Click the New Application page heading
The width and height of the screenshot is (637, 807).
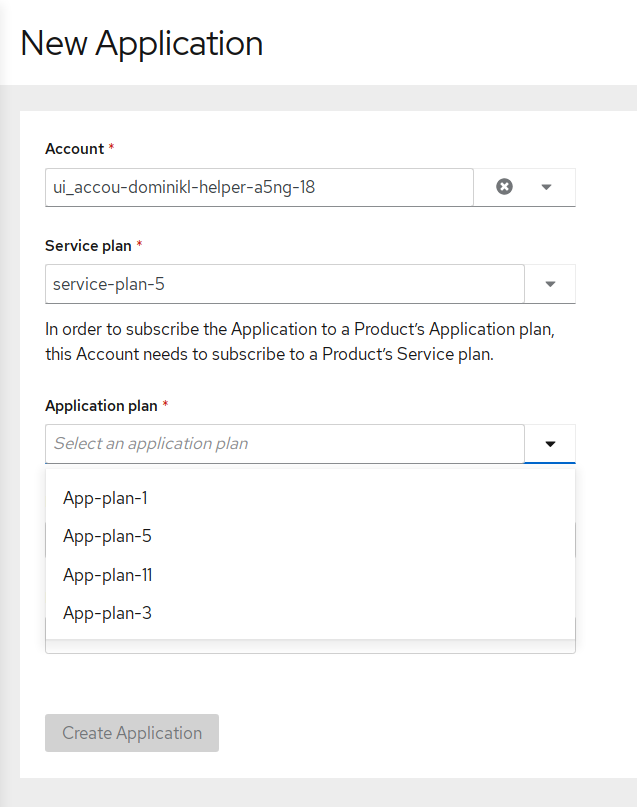(x=141, y=44)
